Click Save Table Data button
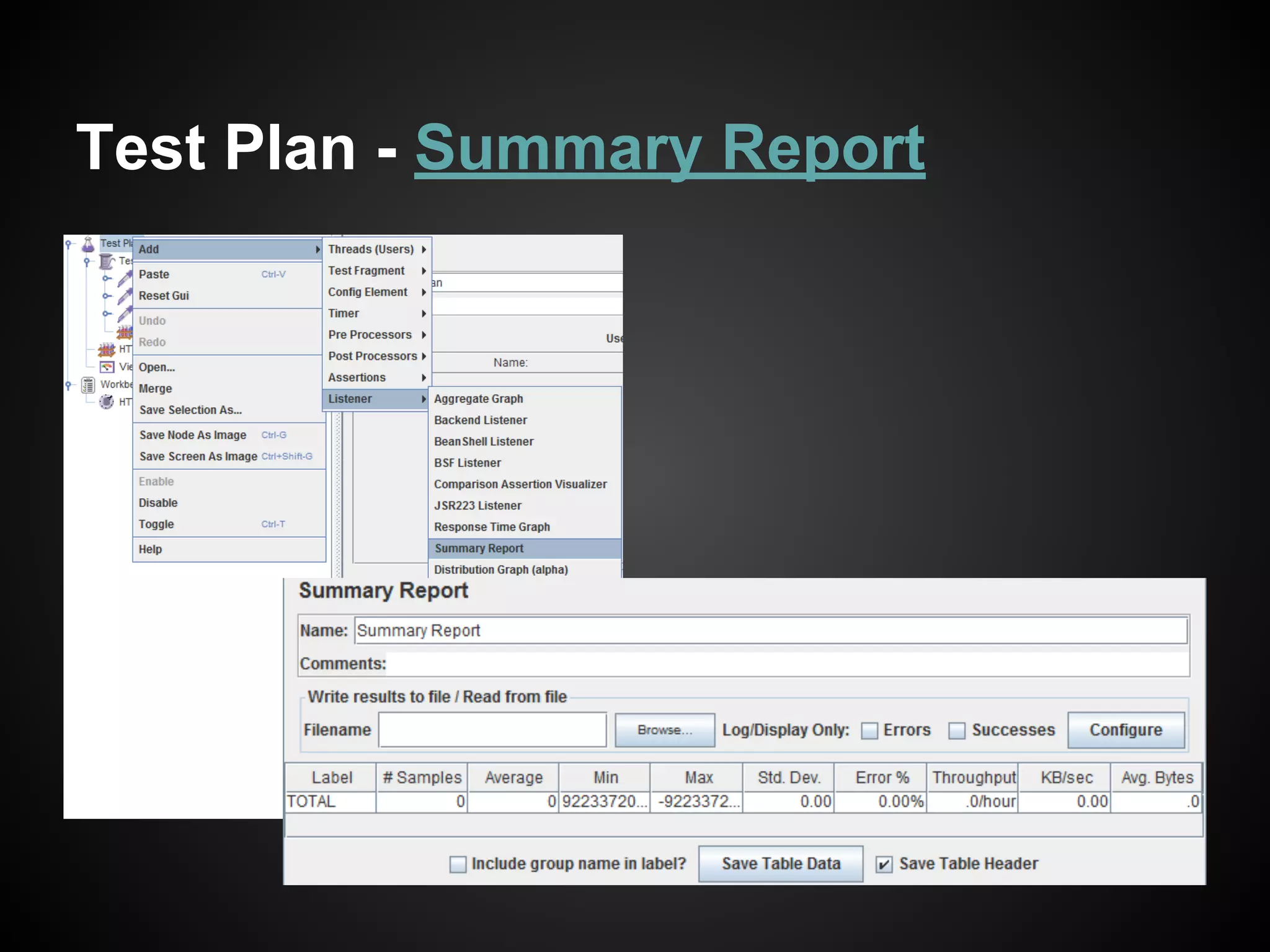 click(781, 863)
